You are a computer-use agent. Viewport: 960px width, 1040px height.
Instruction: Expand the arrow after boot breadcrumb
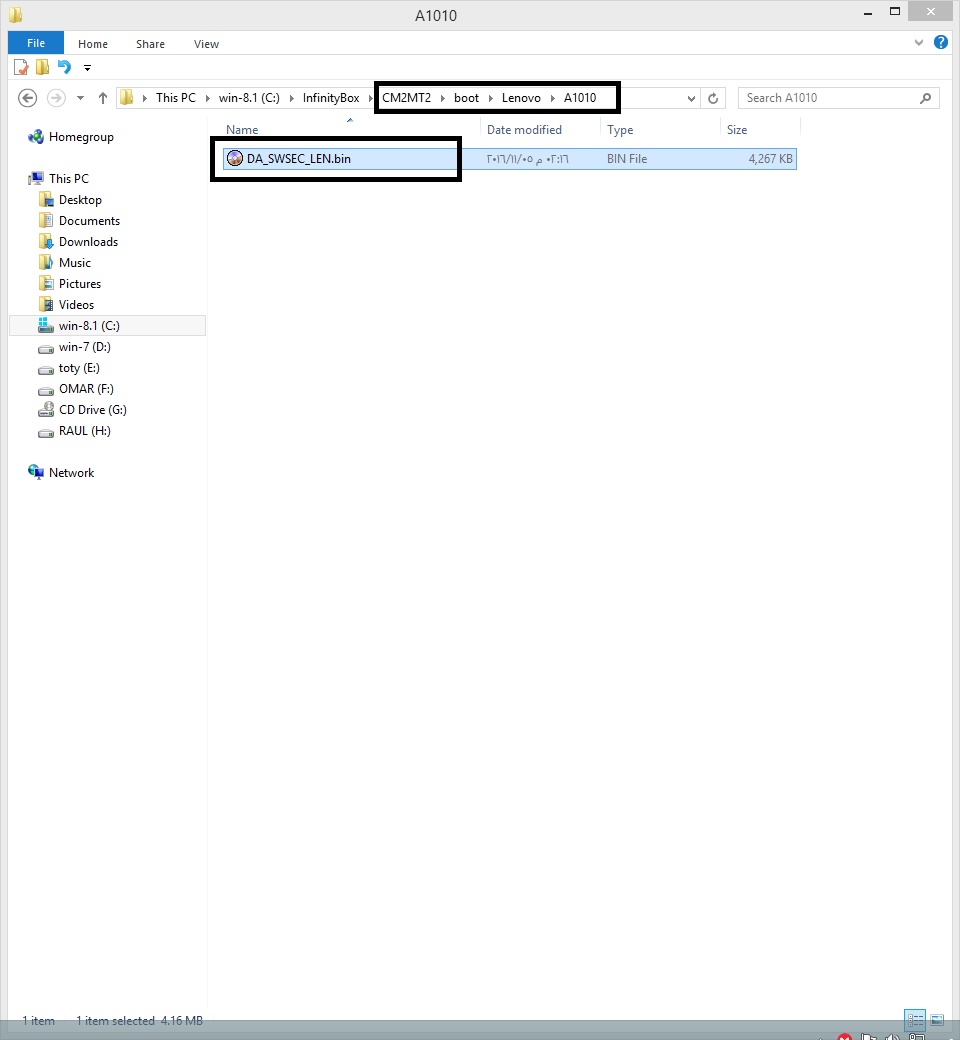tap(491, 98)
